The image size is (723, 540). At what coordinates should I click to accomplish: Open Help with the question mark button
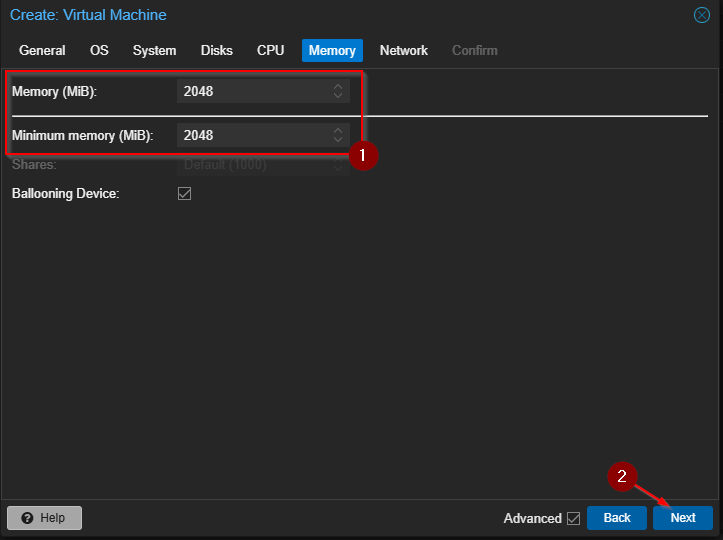pos(44,518)
